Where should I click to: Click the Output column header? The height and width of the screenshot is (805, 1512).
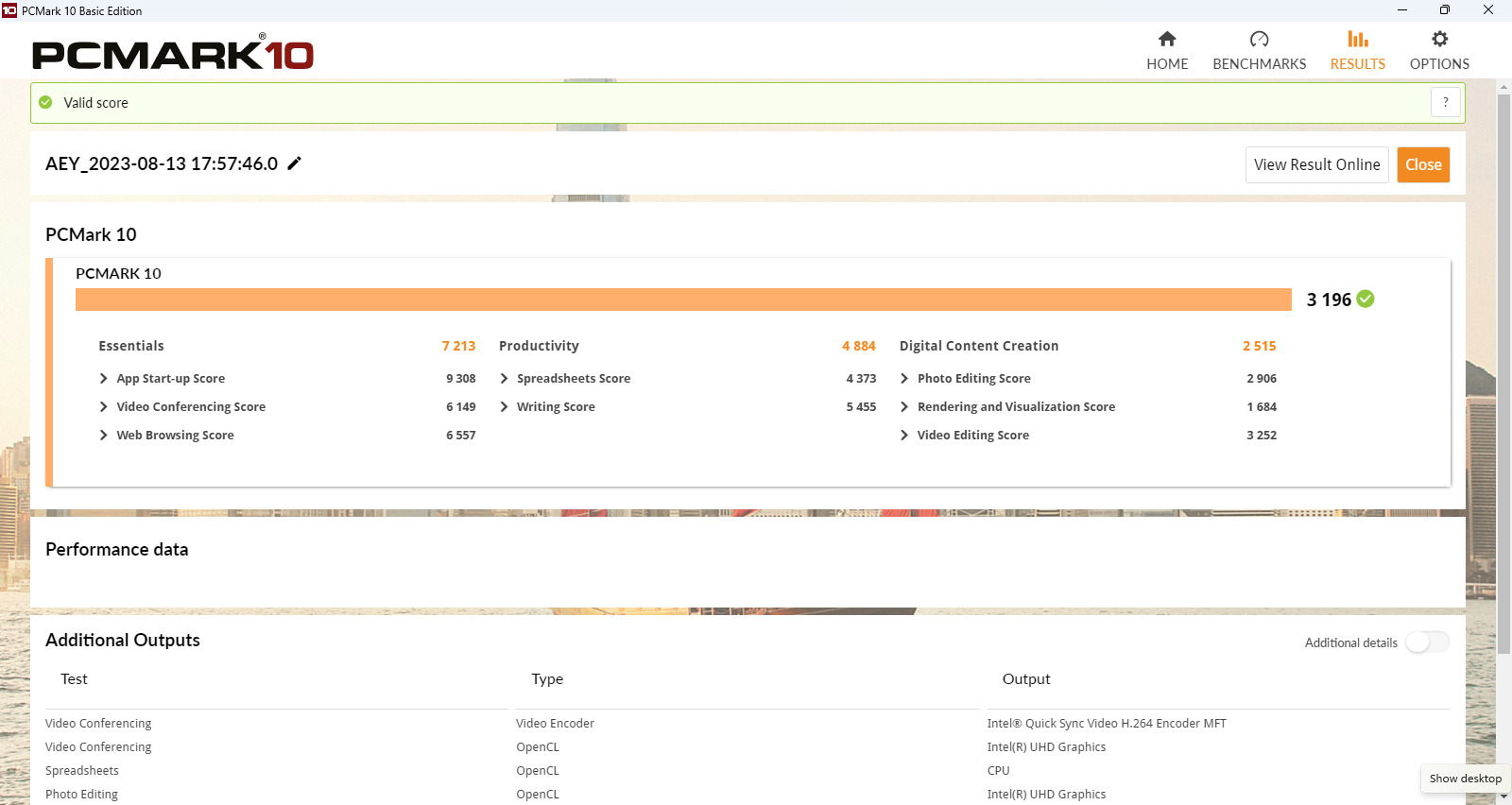click(1026, 679)
